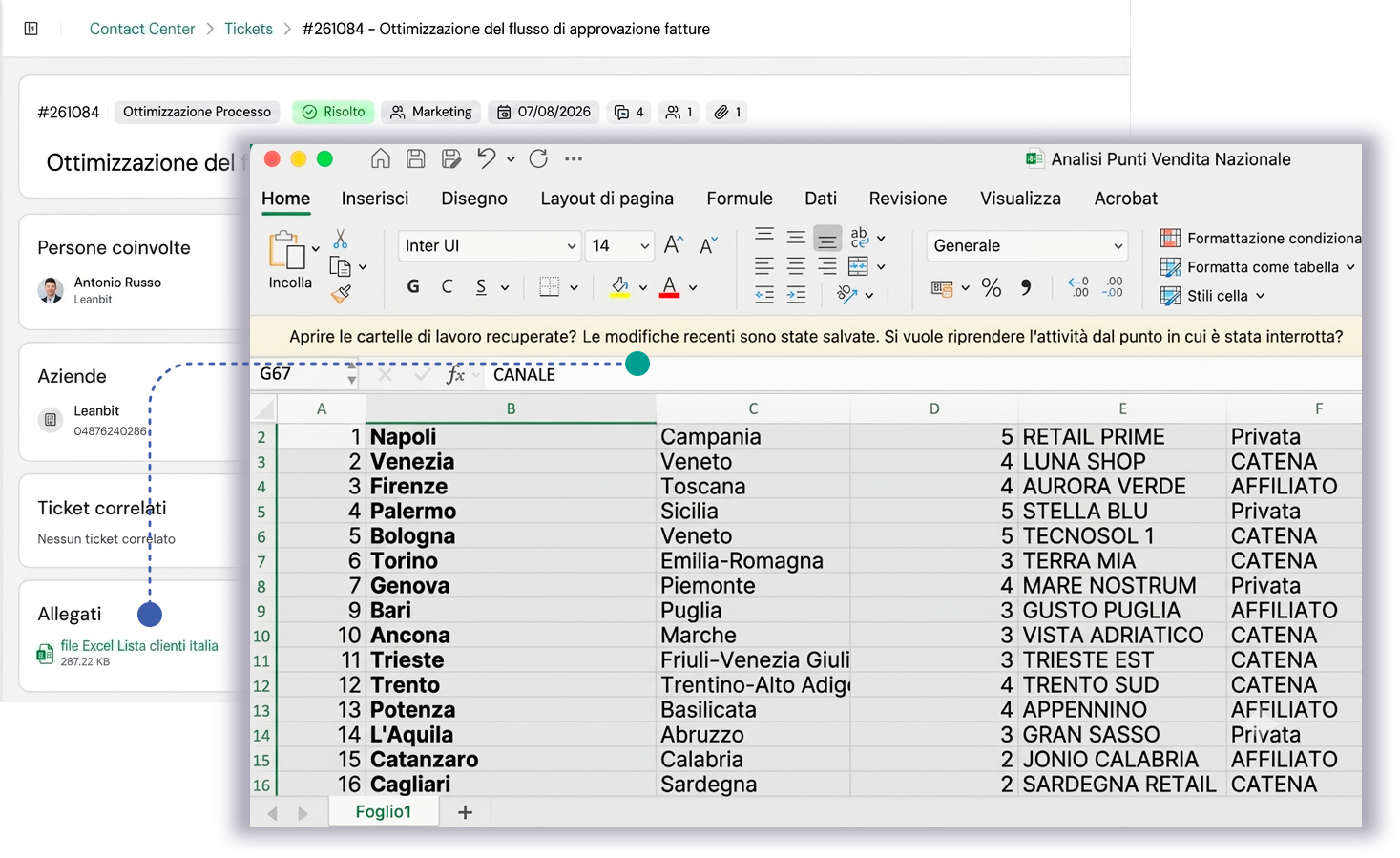Align cell content to top

764,236
